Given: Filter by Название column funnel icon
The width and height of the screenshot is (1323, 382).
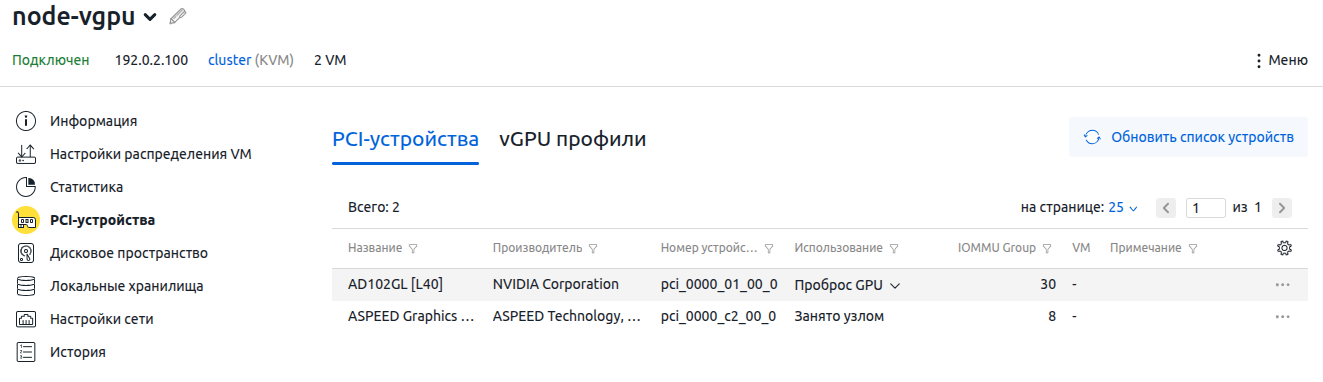Looking at the screenshot, I should click(413, 248).
